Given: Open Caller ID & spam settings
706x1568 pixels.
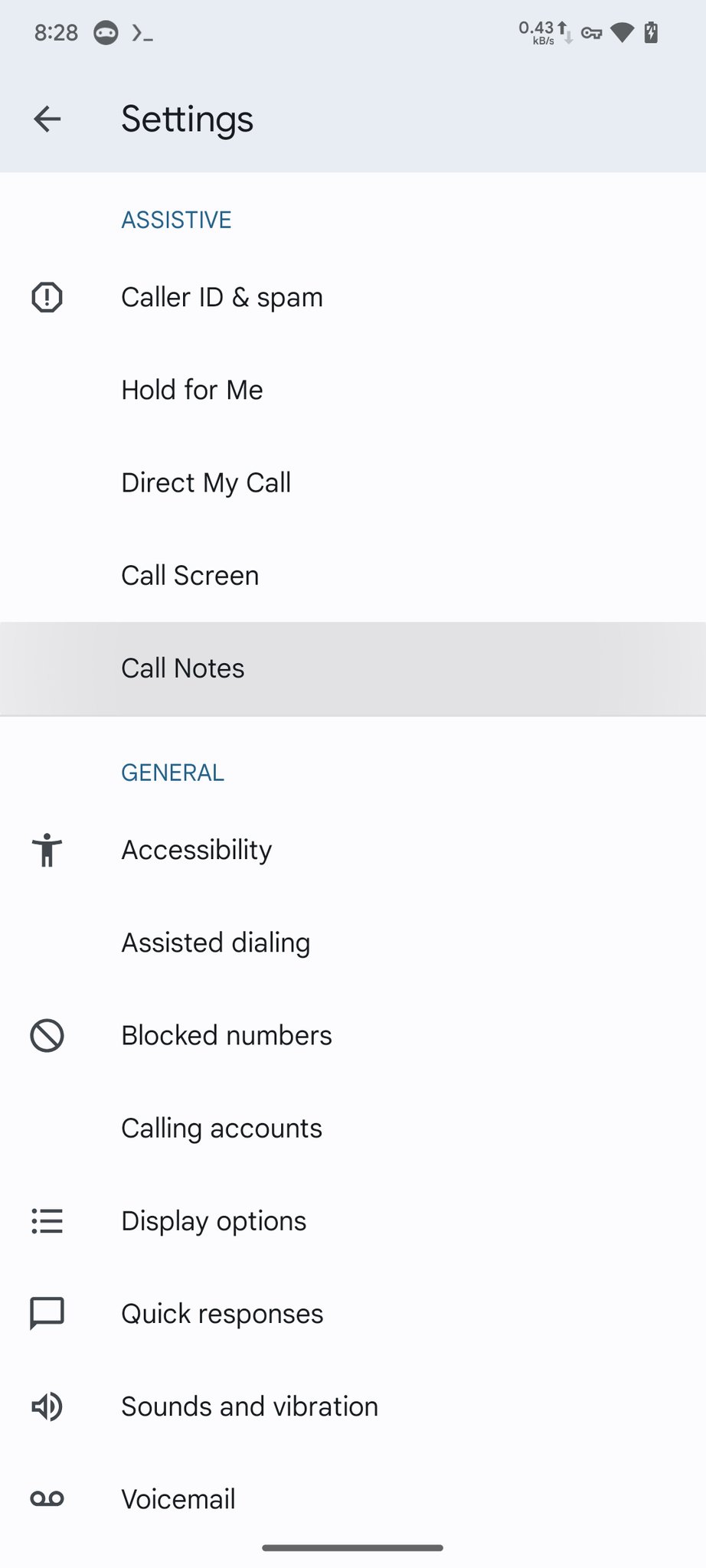Looking at the screenshot, I should click(222, 297).
